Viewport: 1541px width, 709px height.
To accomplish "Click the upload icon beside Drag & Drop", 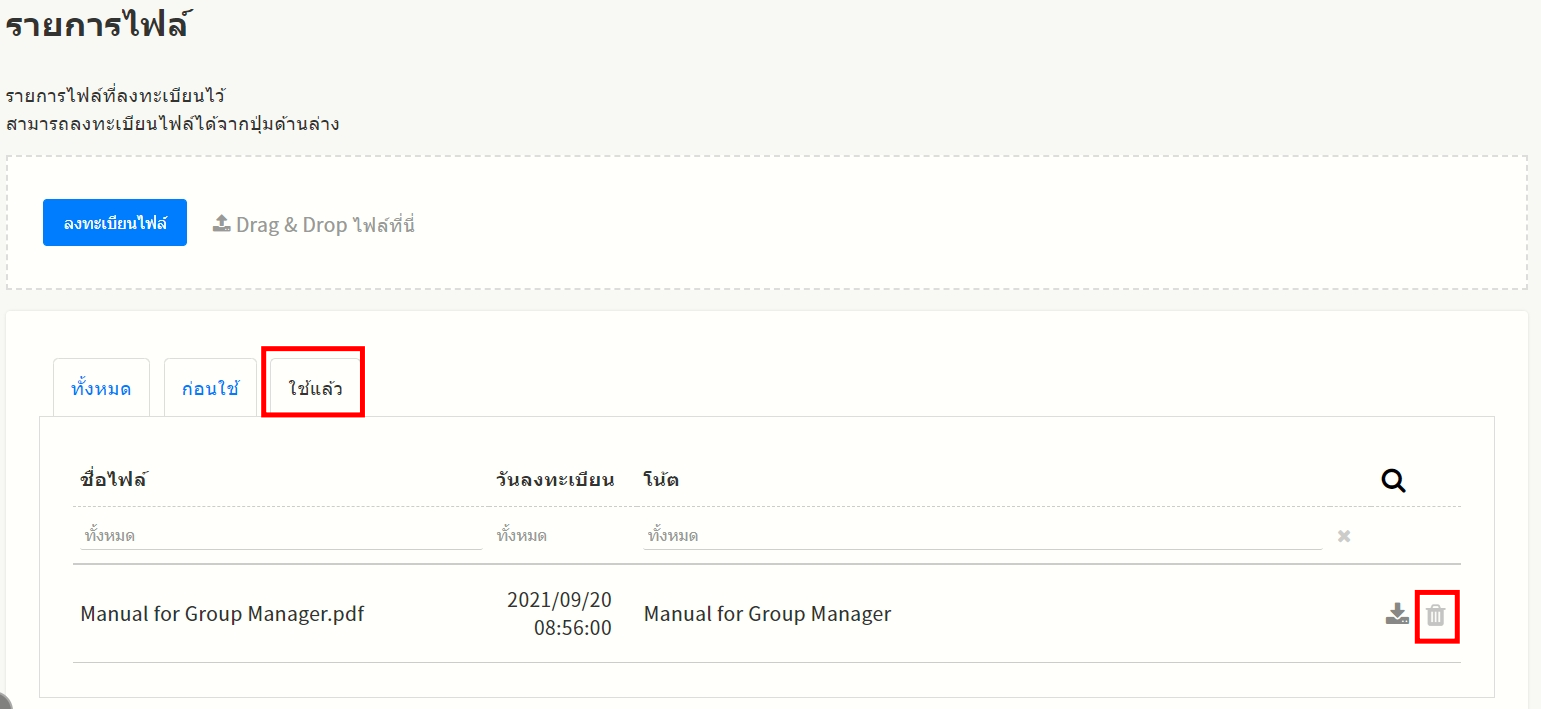I will [x=222, y=224].
